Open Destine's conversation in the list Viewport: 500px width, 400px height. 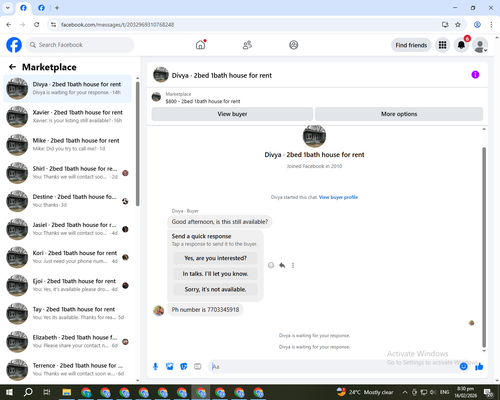click(x=67, y=201)
